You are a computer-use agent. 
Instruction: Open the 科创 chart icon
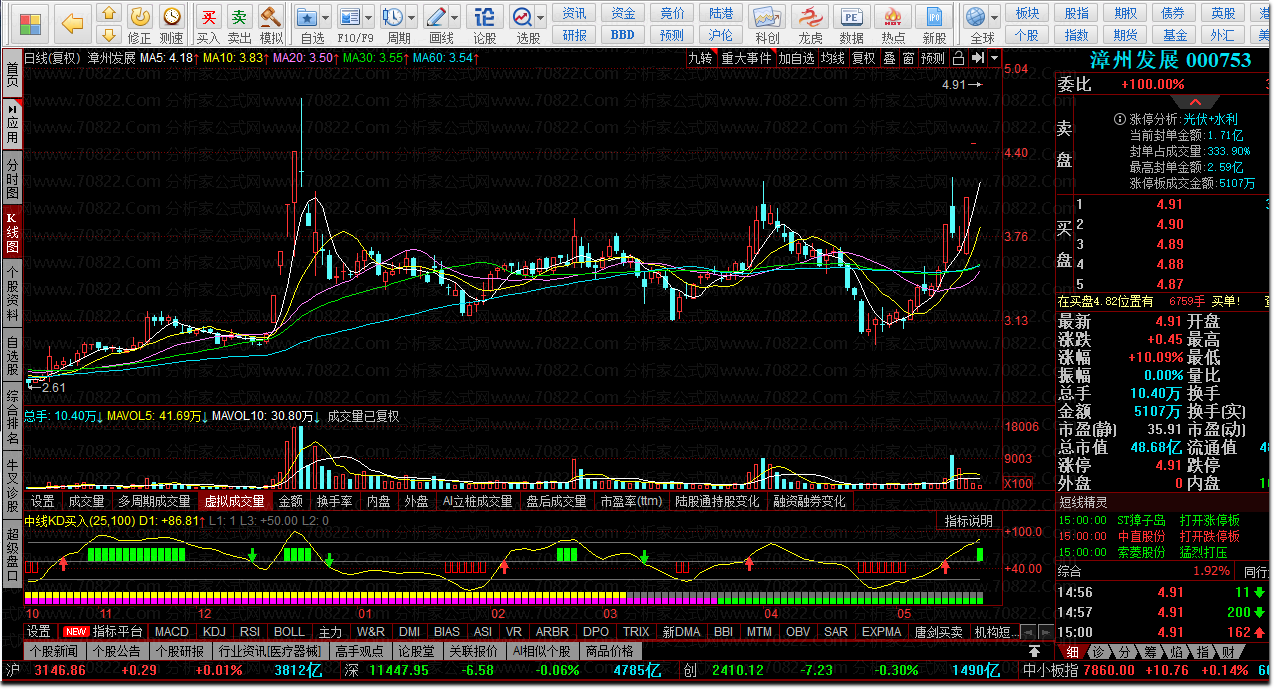767,17
